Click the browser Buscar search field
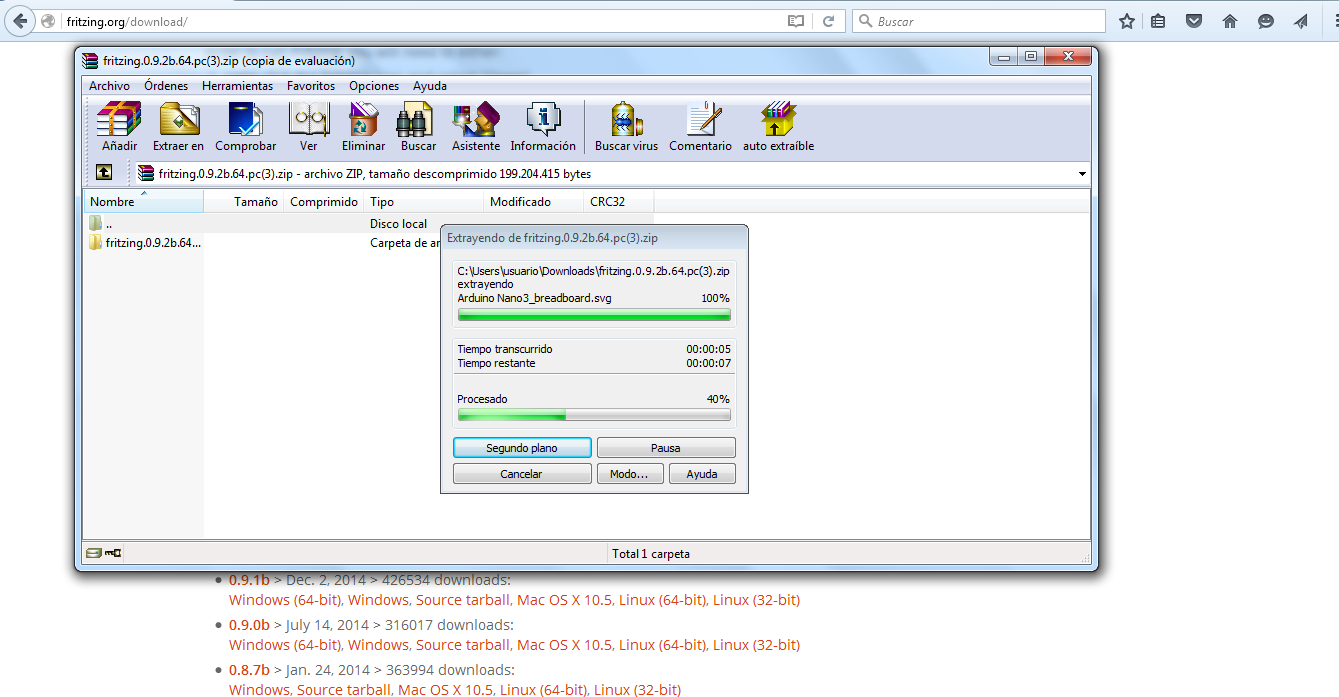 (x=978, y=21)
